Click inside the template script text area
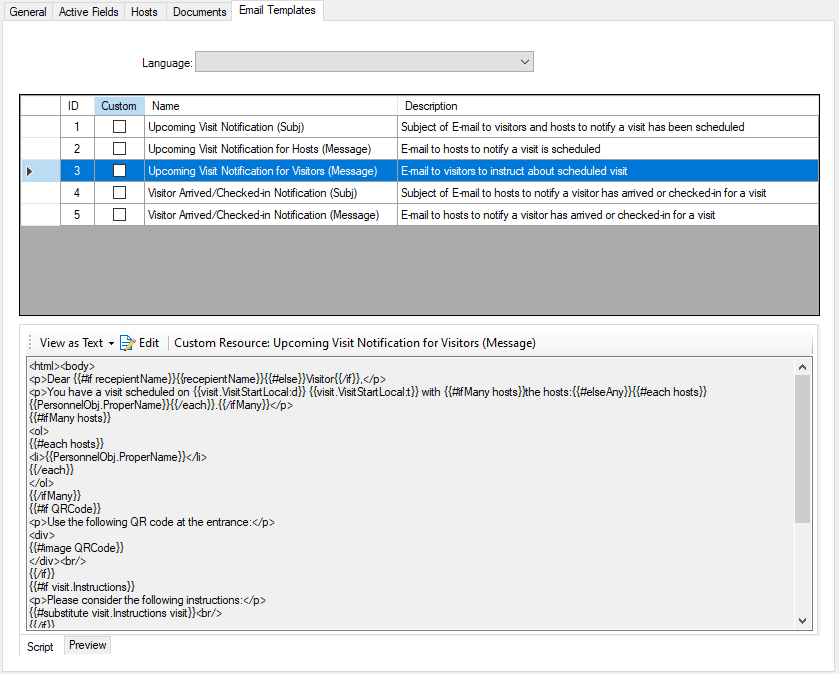The height and width of the screenshot is (674, 839). pos(411,493)
